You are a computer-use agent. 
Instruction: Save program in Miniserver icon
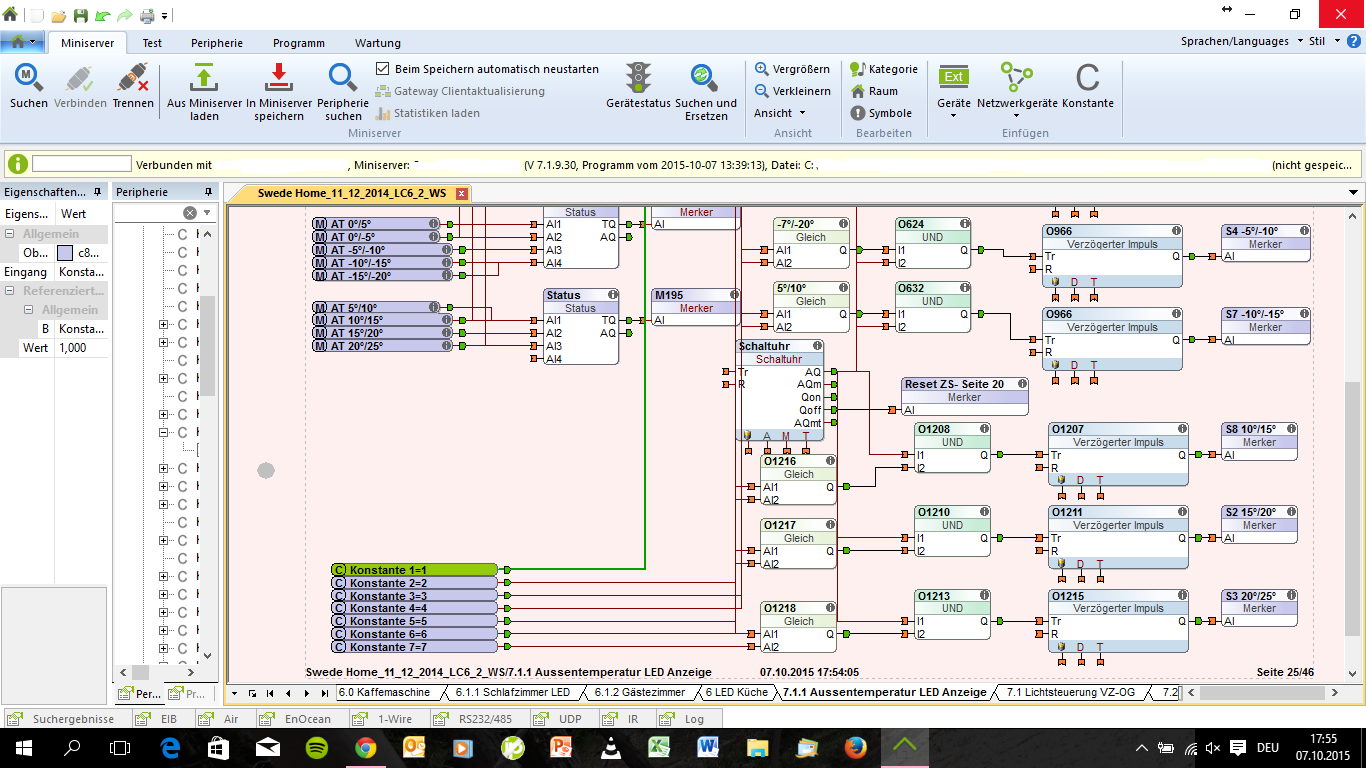point(279,79)
